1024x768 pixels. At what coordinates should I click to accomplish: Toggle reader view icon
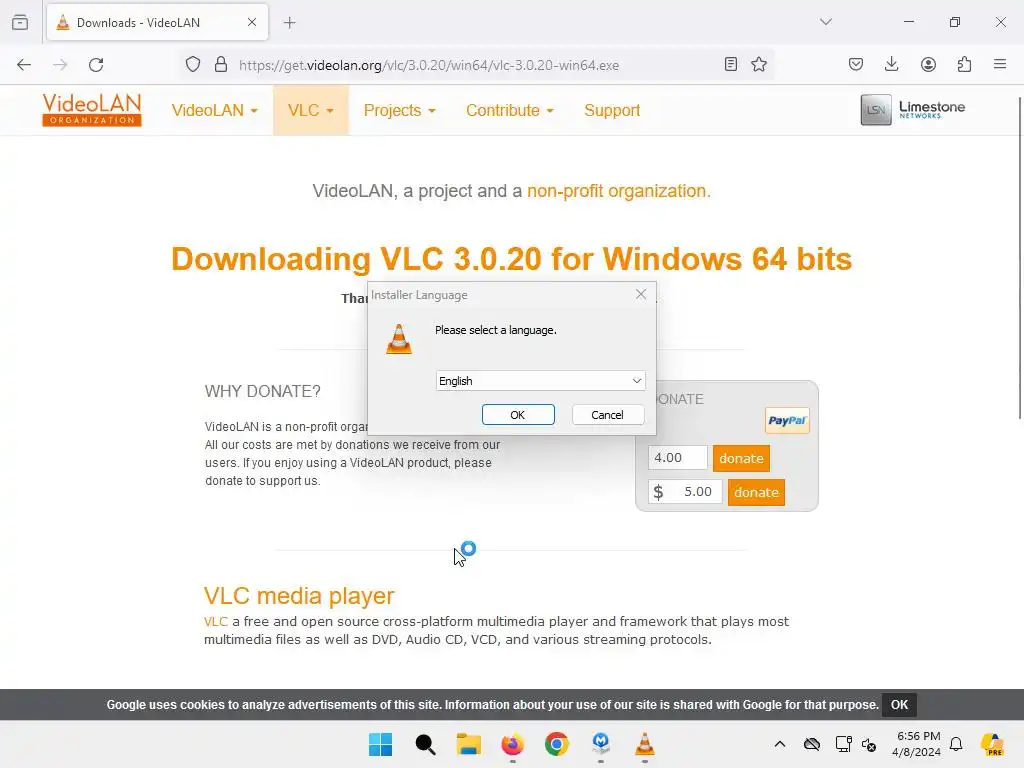tap(731, 64)
